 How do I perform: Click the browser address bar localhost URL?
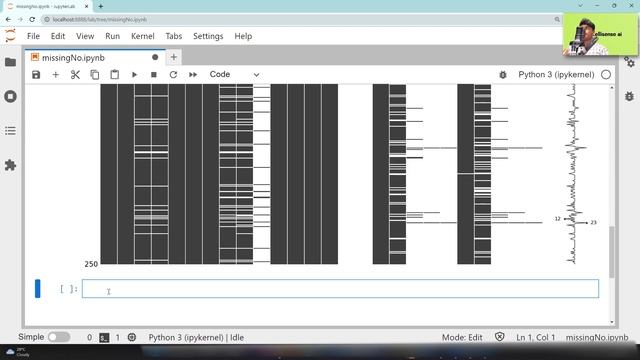pos(100,20)
